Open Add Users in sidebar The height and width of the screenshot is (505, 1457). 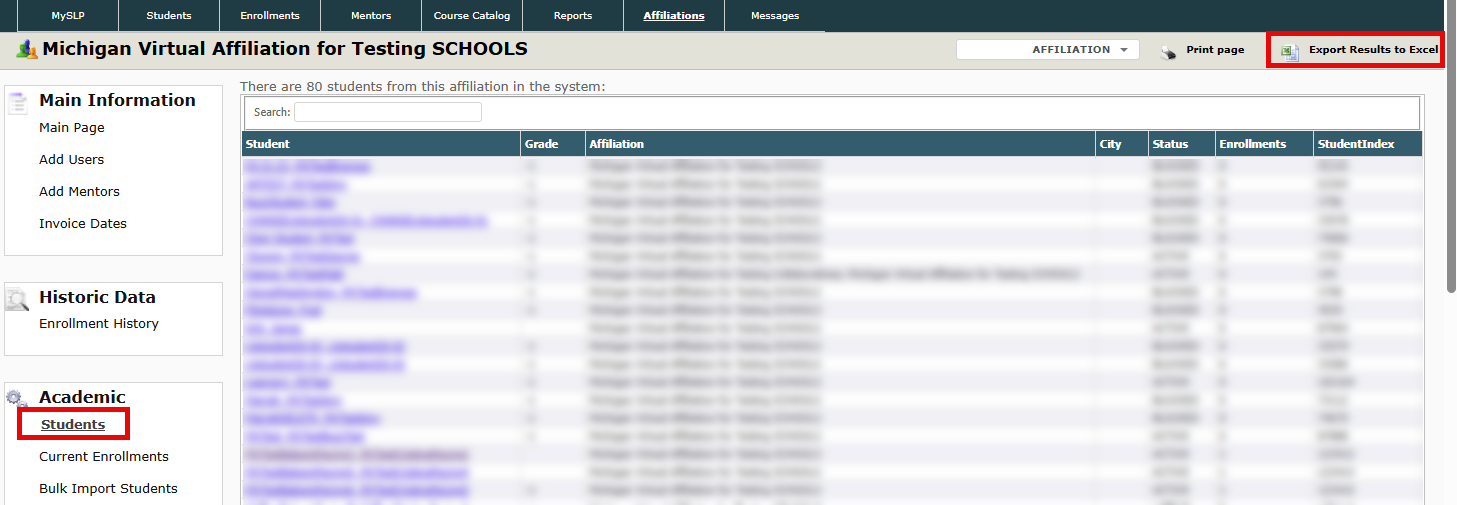pos(72,160)
